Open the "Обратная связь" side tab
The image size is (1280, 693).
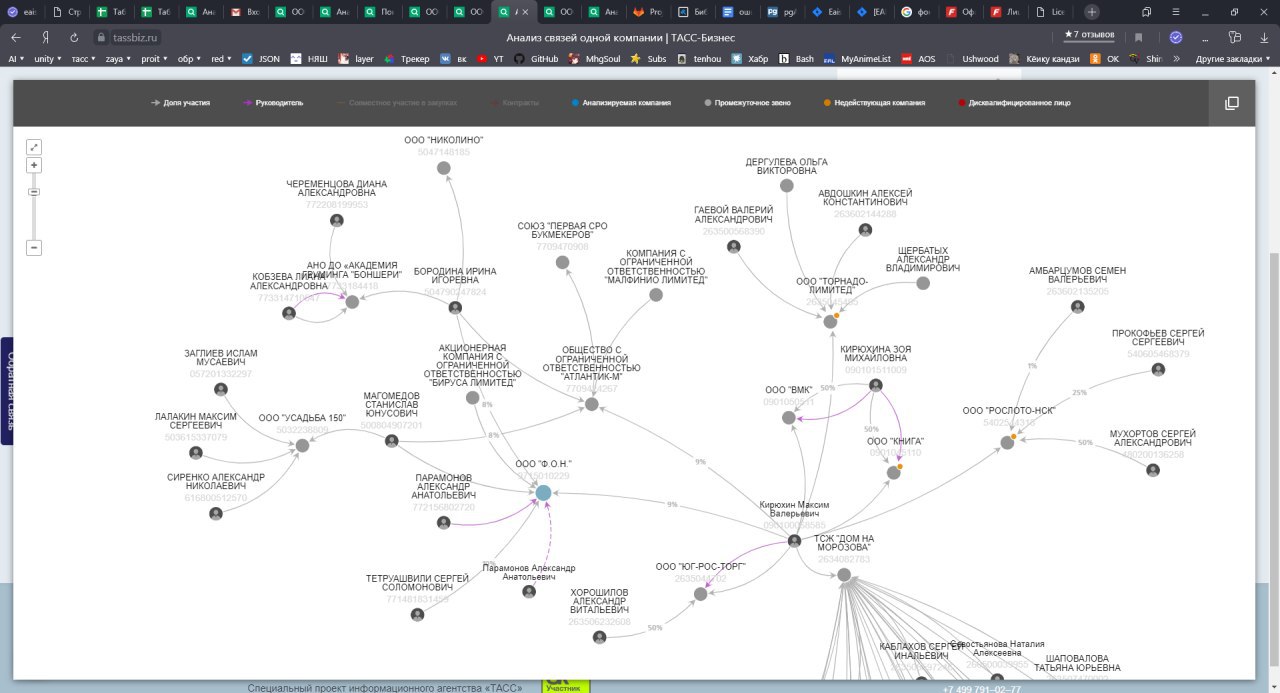(x=9, y=391)
